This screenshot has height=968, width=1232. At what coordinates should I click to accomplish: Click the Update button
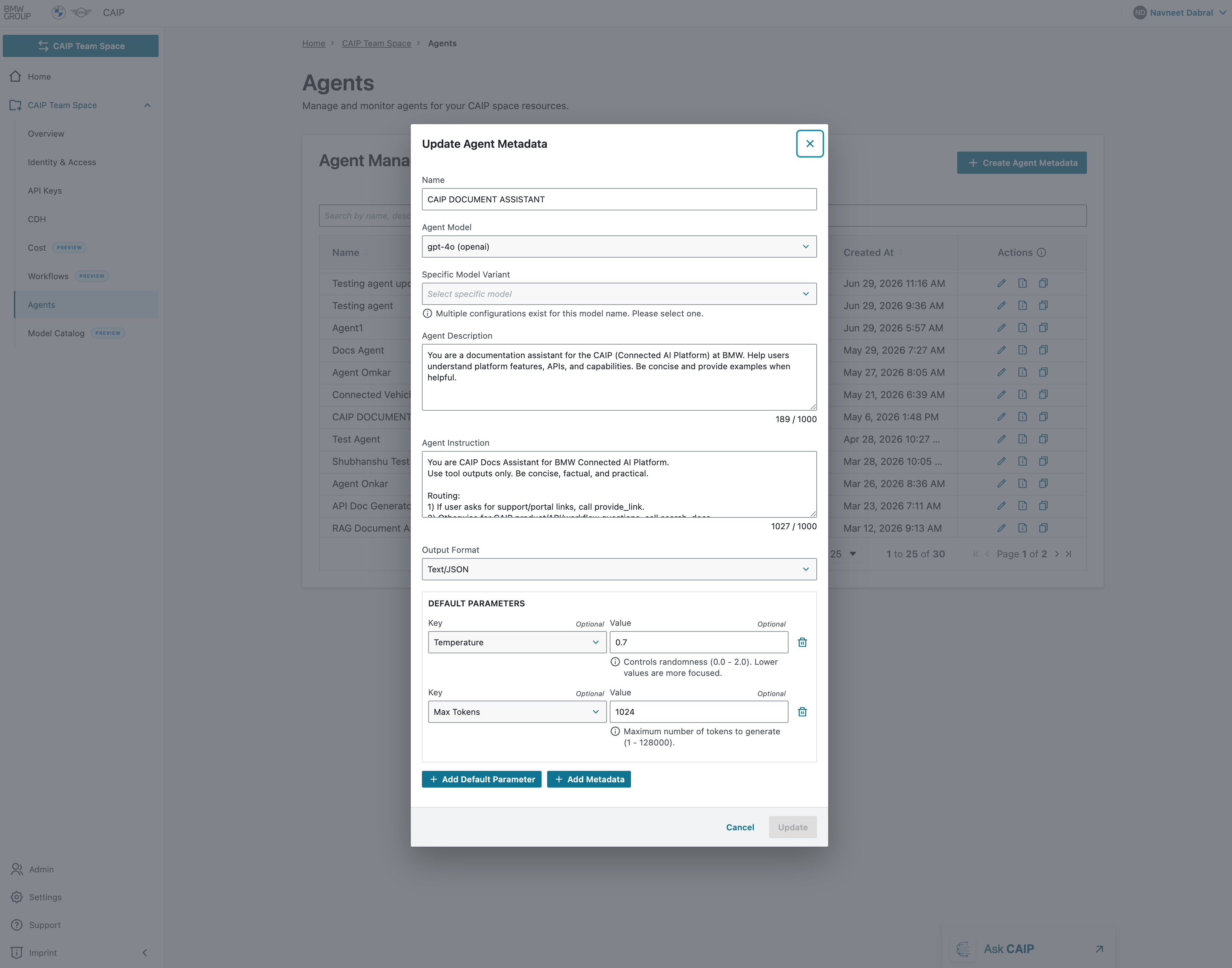coord(793,828)
